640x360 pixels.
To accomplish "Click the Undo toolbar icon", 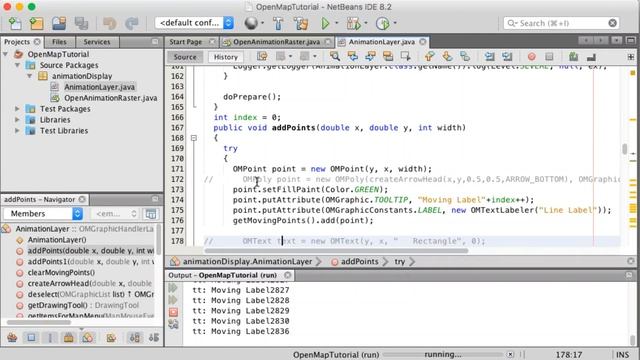I will point(109,23).
